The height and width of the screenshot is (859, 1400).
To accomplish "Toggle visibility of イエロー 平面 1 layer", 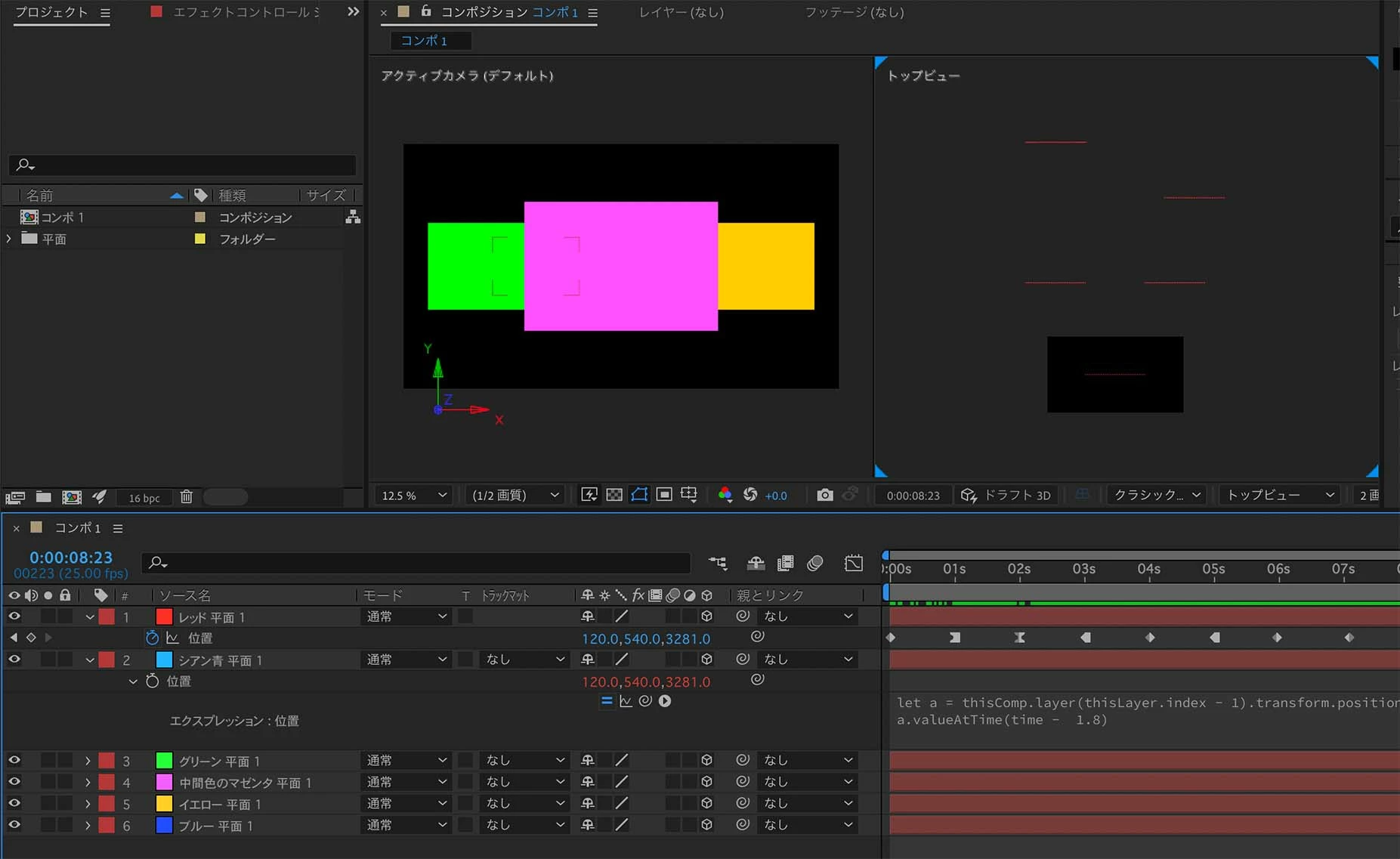I will point(14,803).
